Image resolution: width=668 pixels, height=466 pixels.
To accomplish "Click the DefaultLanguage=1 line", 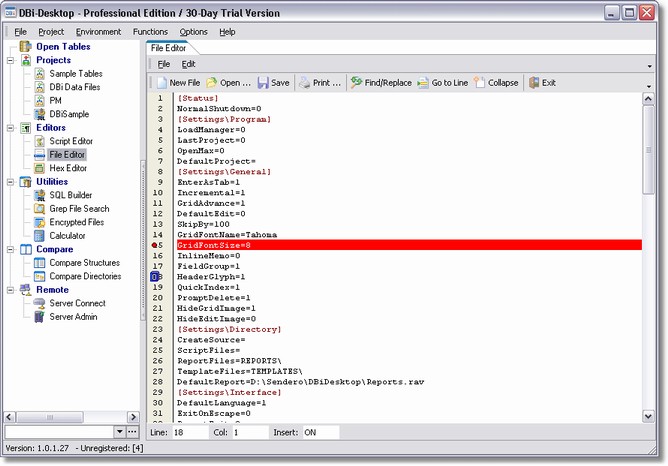I will click(222, 403).
